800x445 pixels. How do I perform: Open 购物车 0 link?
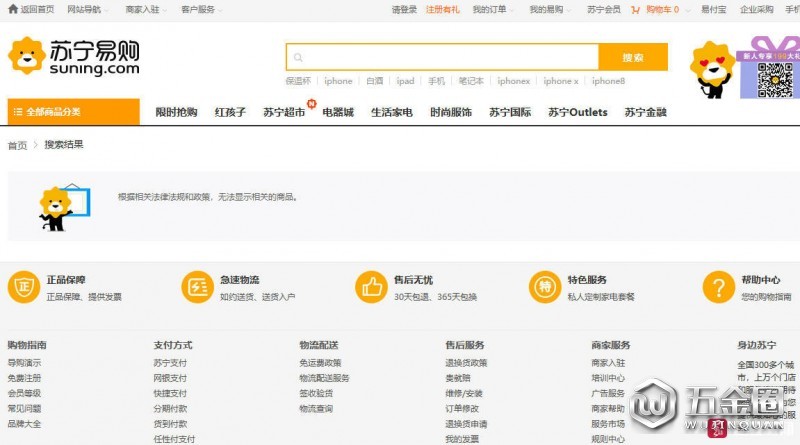click(x=662, y=9)
